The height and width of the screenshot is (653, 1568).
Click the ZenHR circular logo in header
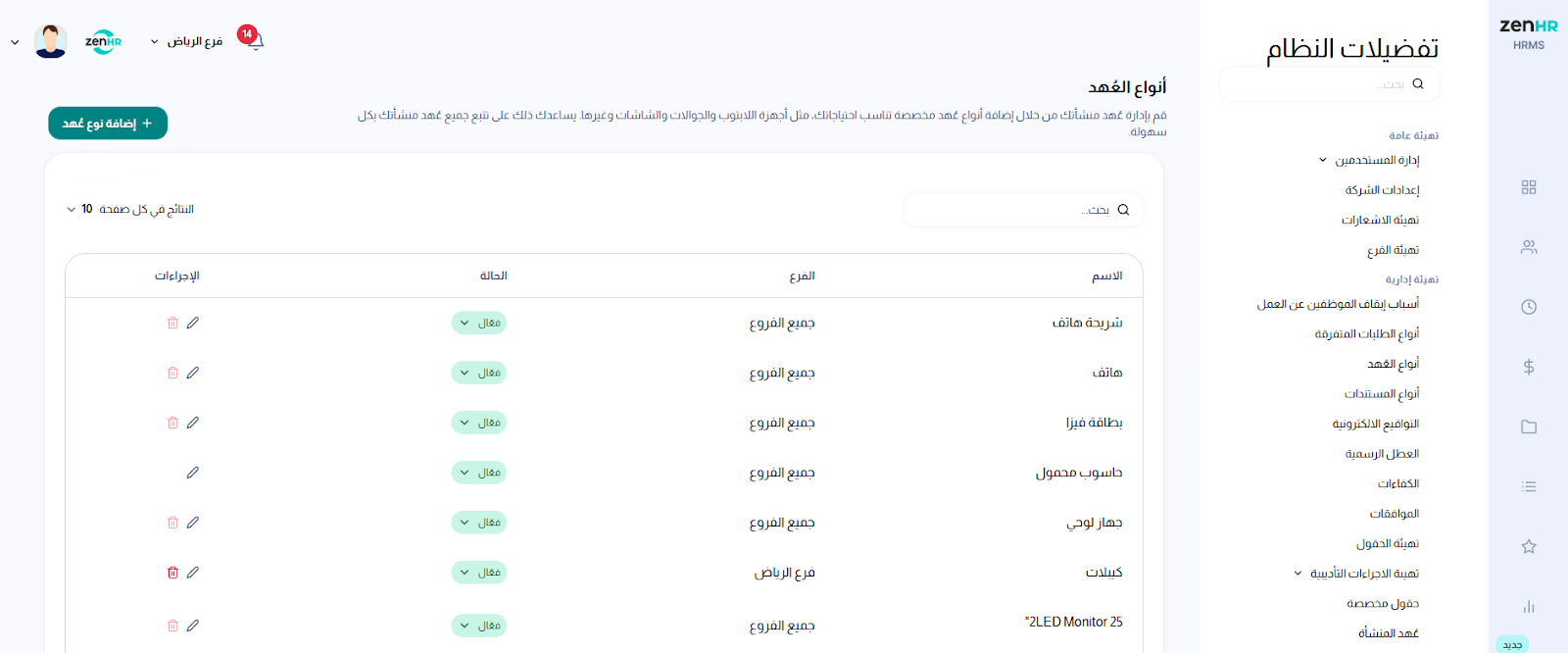(x=103, y=41)
